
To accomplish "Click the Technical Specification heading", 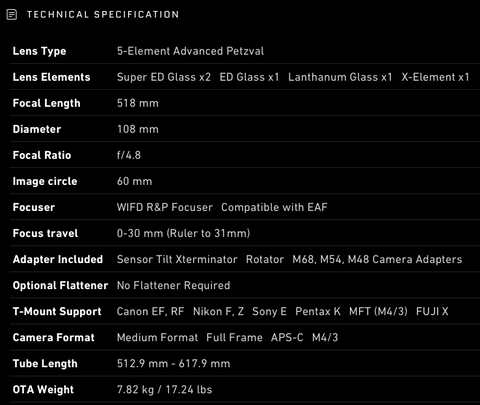I will point(103,15).
